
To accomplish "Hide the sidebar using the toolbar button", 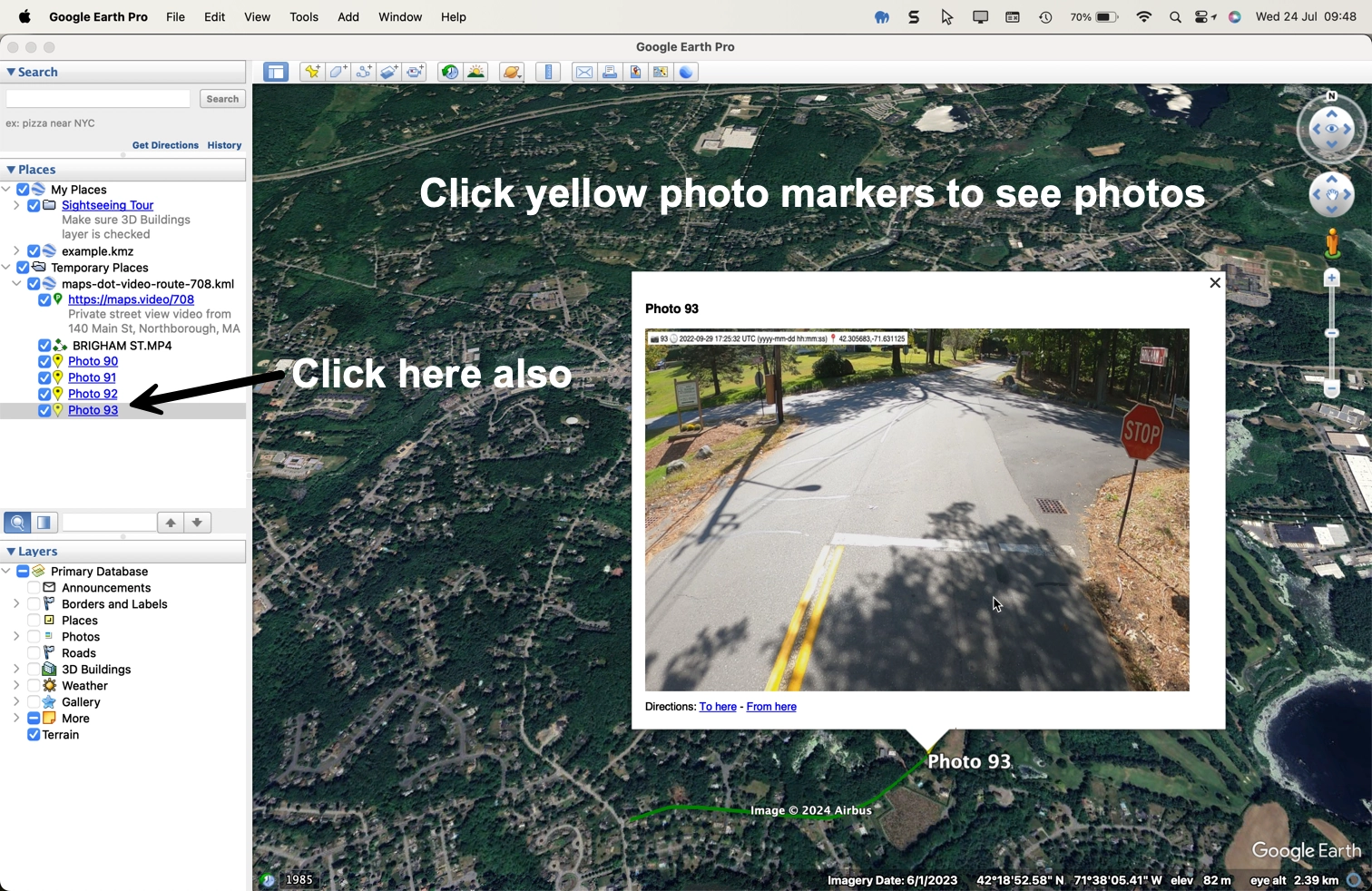I will click(276, 72).
